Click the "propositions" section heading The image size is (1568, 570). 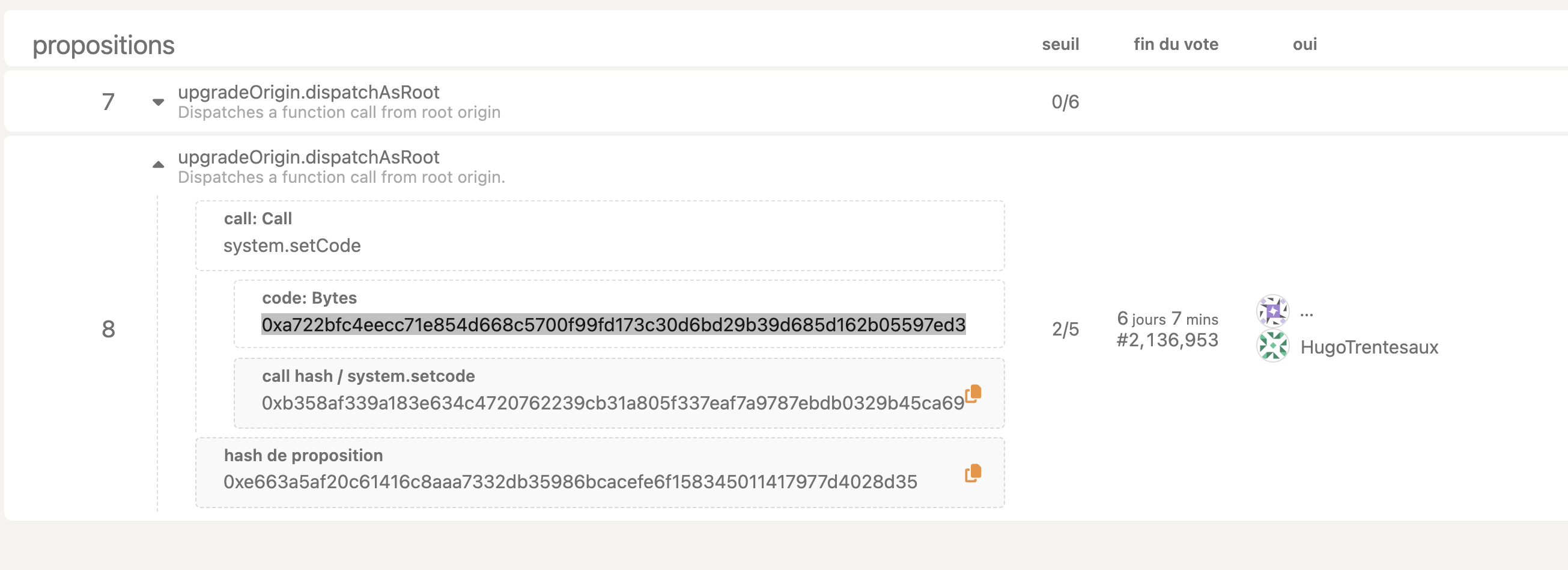(103, 45)
